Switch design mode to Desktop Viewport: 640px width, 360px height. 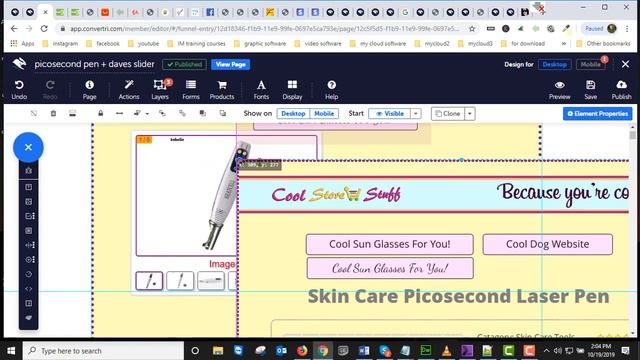click(x=554, y=64)
